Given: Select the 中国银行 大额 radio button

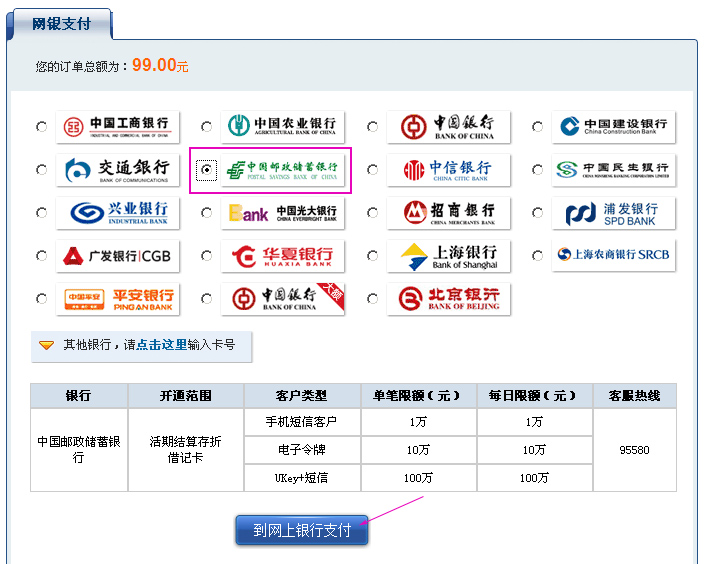Looking at the screenshot, I should pos(206,299).
